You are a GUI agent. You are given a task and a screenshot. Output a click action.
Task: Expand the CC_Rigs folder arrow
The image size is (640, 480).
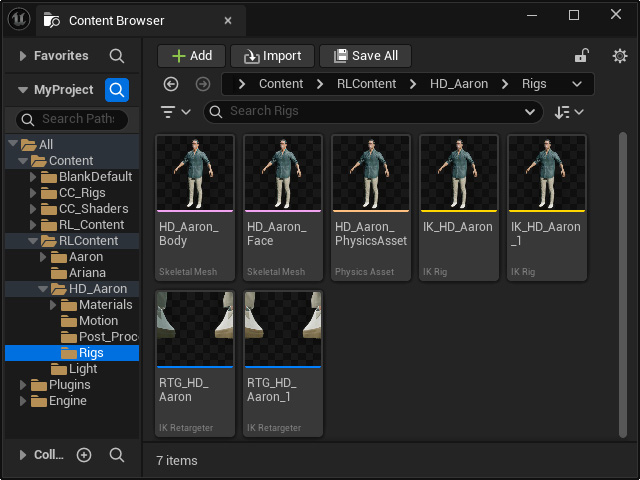pyautogui.click(x=33, y=193)
